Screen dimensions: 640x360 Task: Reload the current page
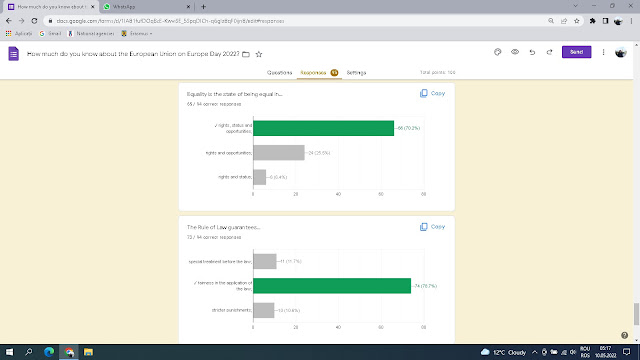34,21
